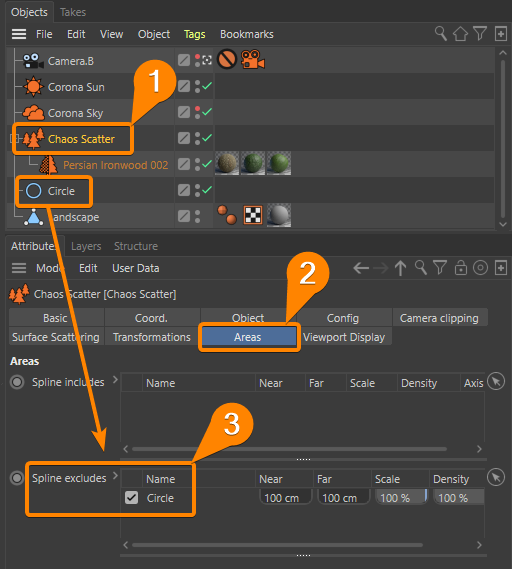Click the filter funnel in Attributes toolbar

click(440, 268)
